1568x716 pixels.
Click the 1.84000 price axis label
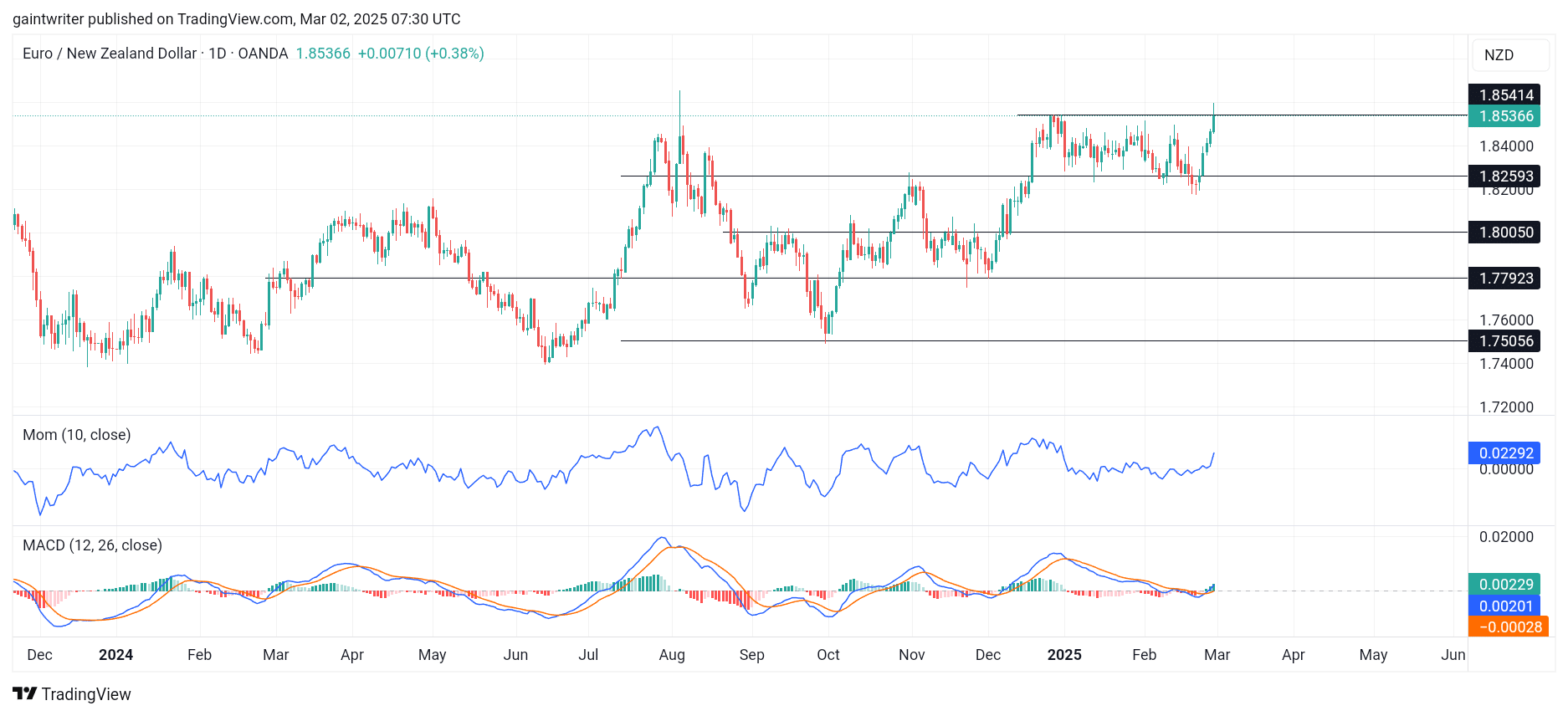1506,146
